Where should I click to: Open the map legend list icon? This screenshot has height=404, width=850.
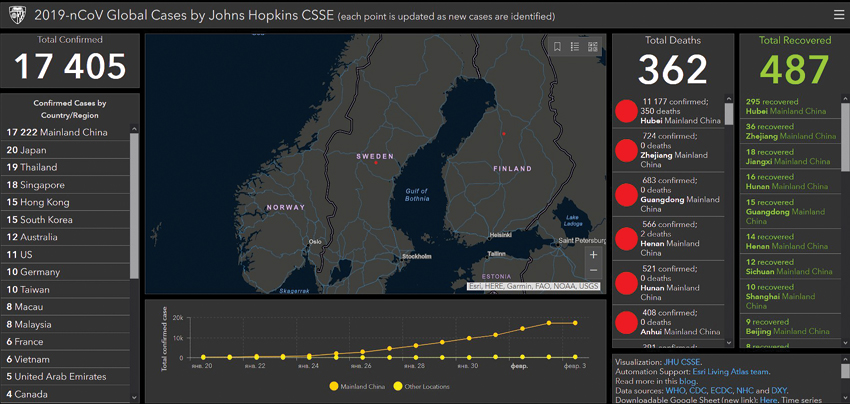click(x=575, y=47)
